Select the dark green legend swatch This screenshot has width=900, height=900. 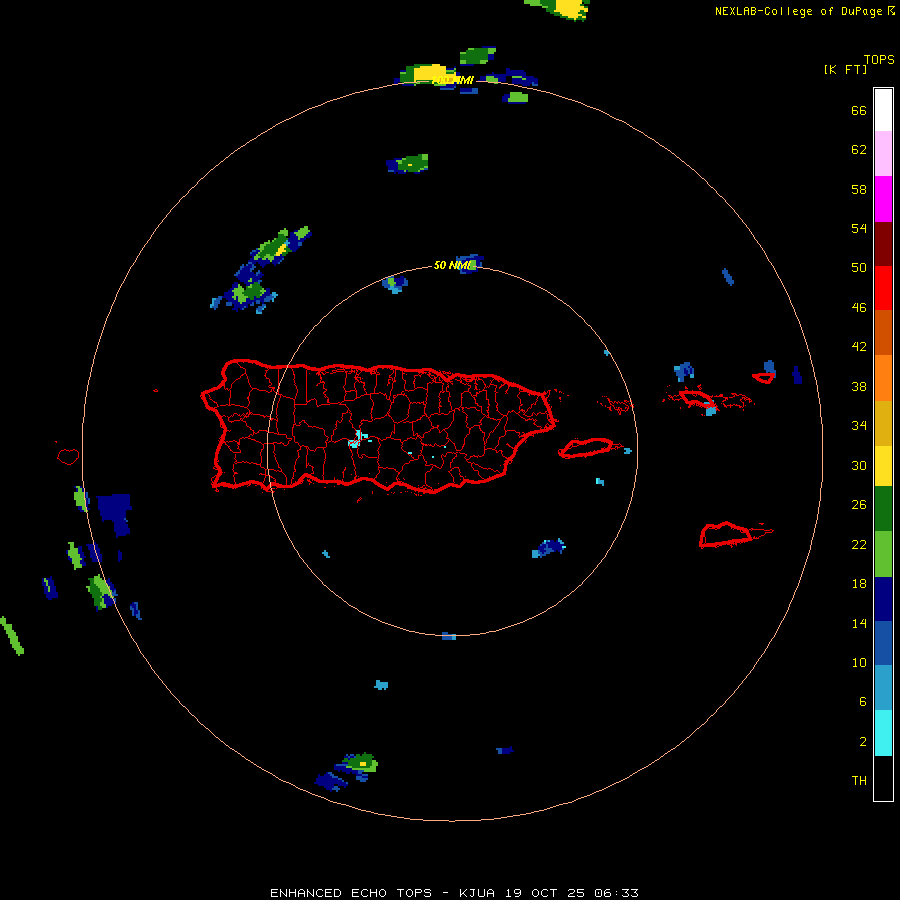pyautogui.click(x=883, y=509)
